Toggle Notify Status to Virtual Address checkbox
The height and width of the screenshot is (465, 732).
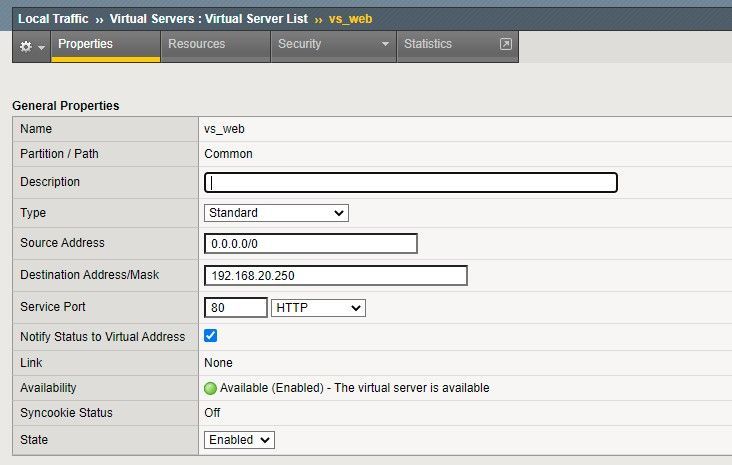211,336
